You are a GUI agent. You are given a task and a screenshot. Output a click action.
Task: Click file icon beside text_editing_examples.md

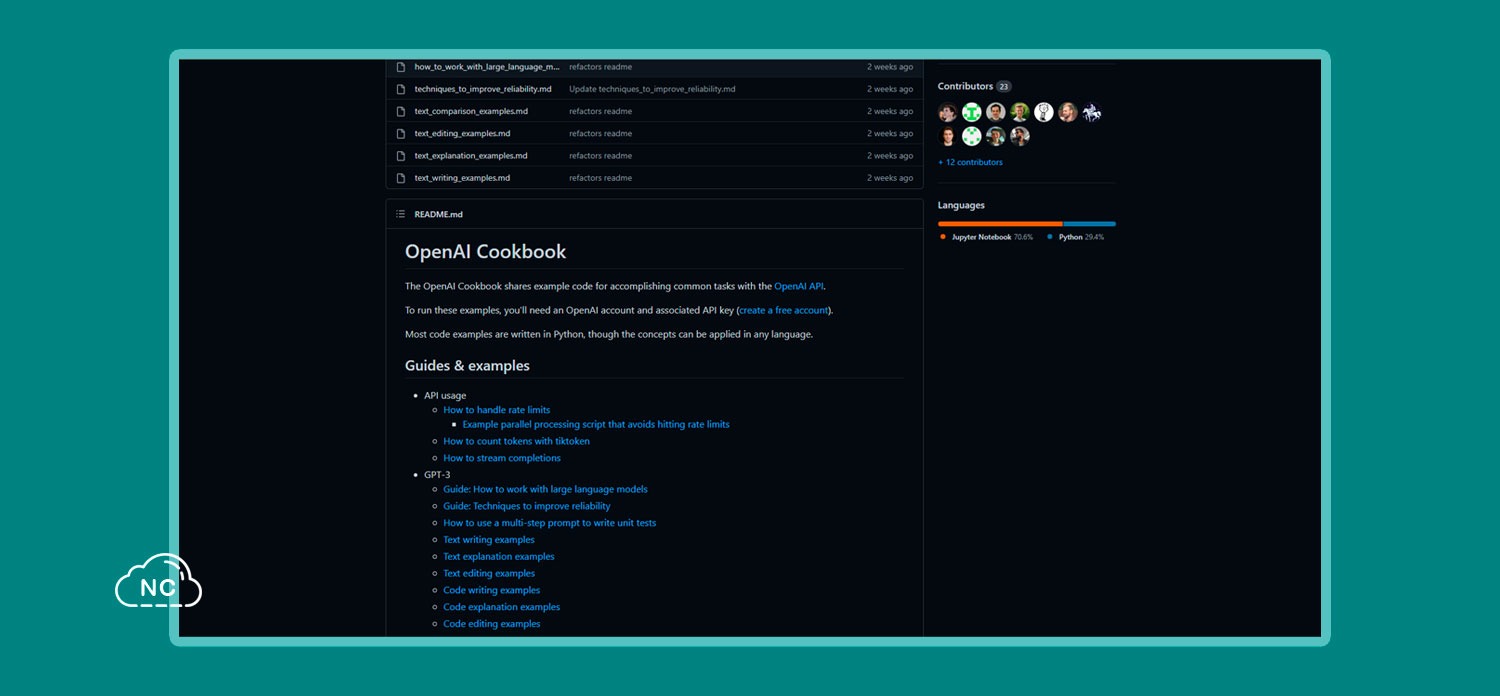coord(401,133)
